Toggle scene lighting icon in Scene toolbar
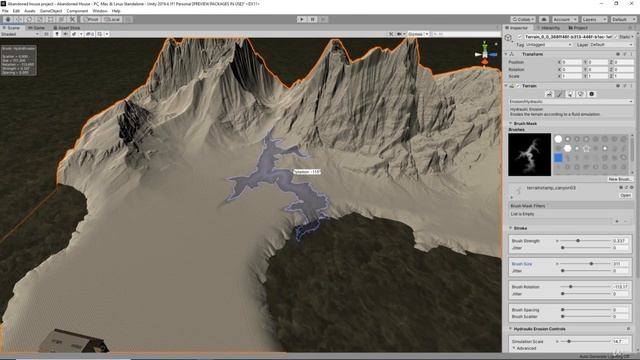640x360 pixels. coord(57,34)
